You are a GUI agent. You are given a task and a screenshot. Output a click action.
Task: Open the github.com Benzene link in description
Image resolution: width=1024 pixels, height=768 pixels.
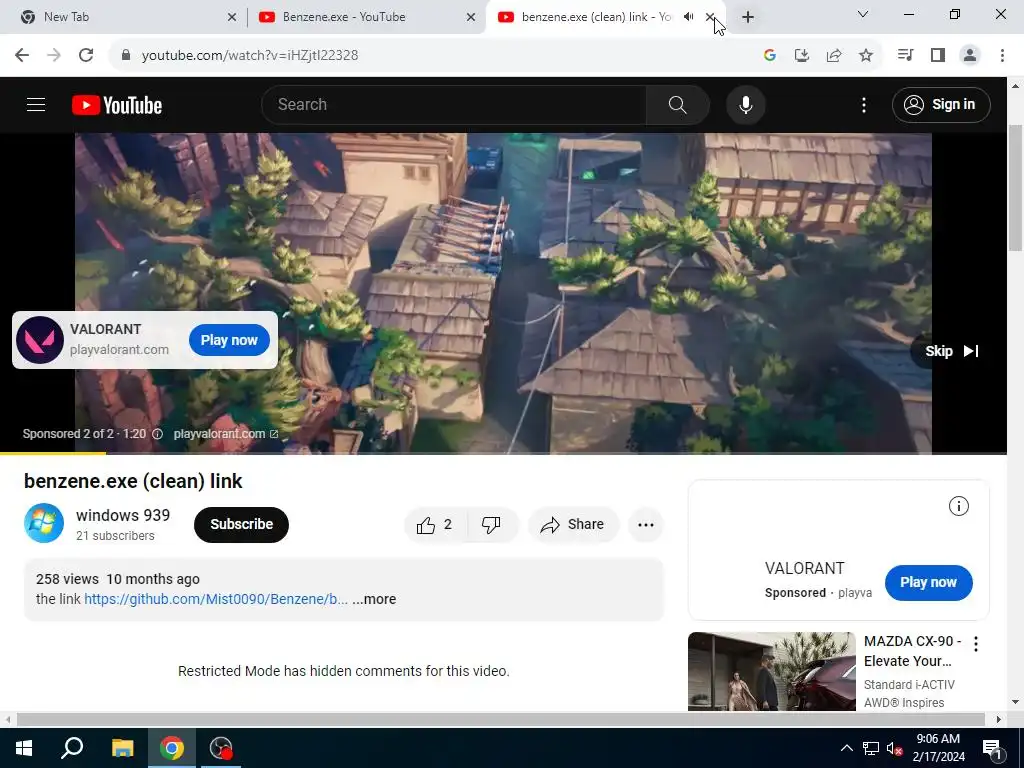click(x=216, y=599)
